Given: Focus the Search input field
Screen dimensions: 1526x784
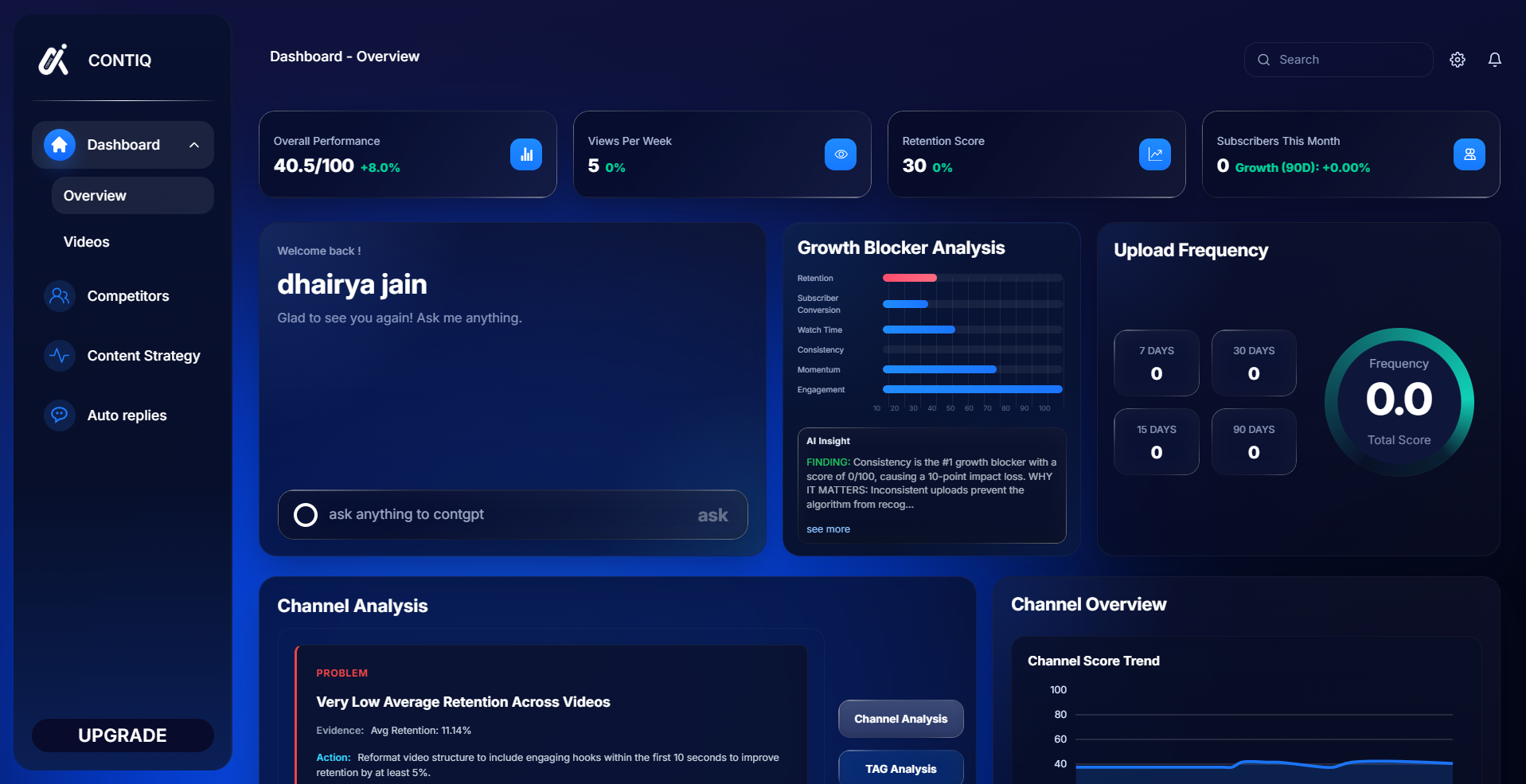Looking at the screenshot, I should [1339, 60].
